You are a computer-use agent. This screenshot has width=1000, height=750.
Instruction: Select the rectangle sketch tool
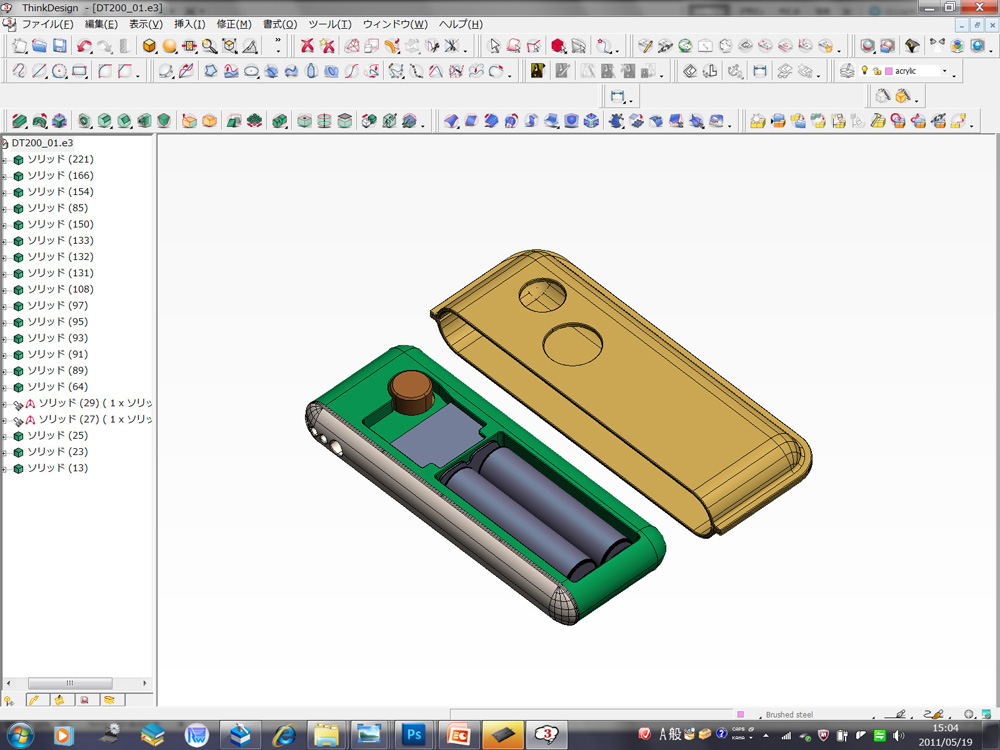[80, 71]
